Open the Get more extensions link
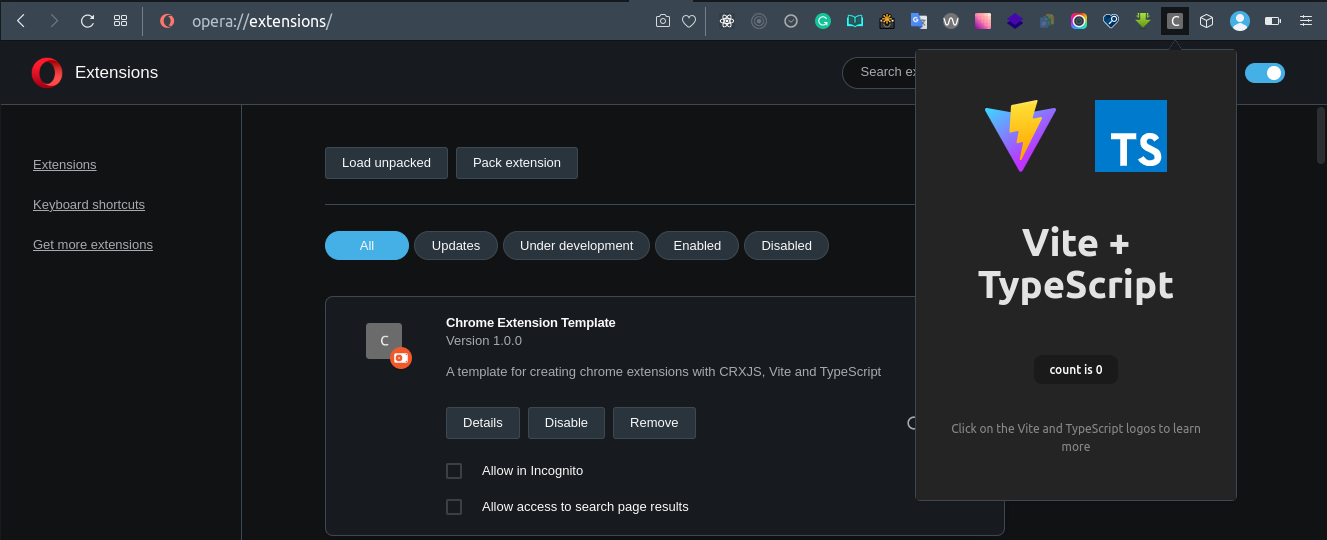The height and width of the screenshot is (540, 1327). pyautogui.click(x=93, y=244)
